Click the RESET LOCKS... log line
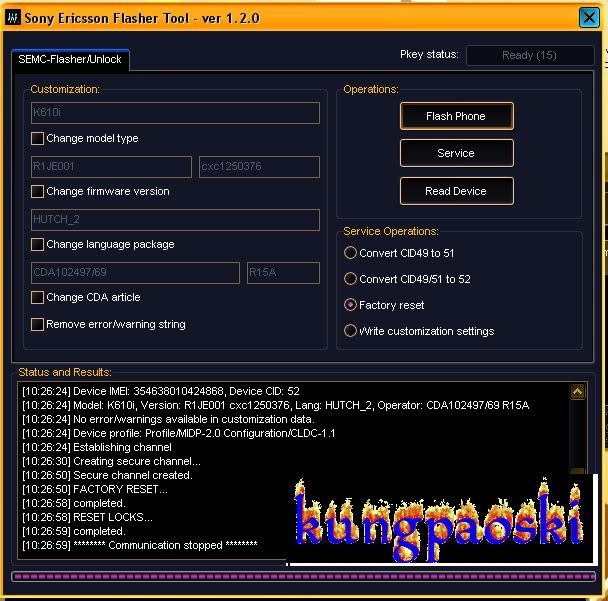Viewport: 608px width, 601px height. click(87, 517)
